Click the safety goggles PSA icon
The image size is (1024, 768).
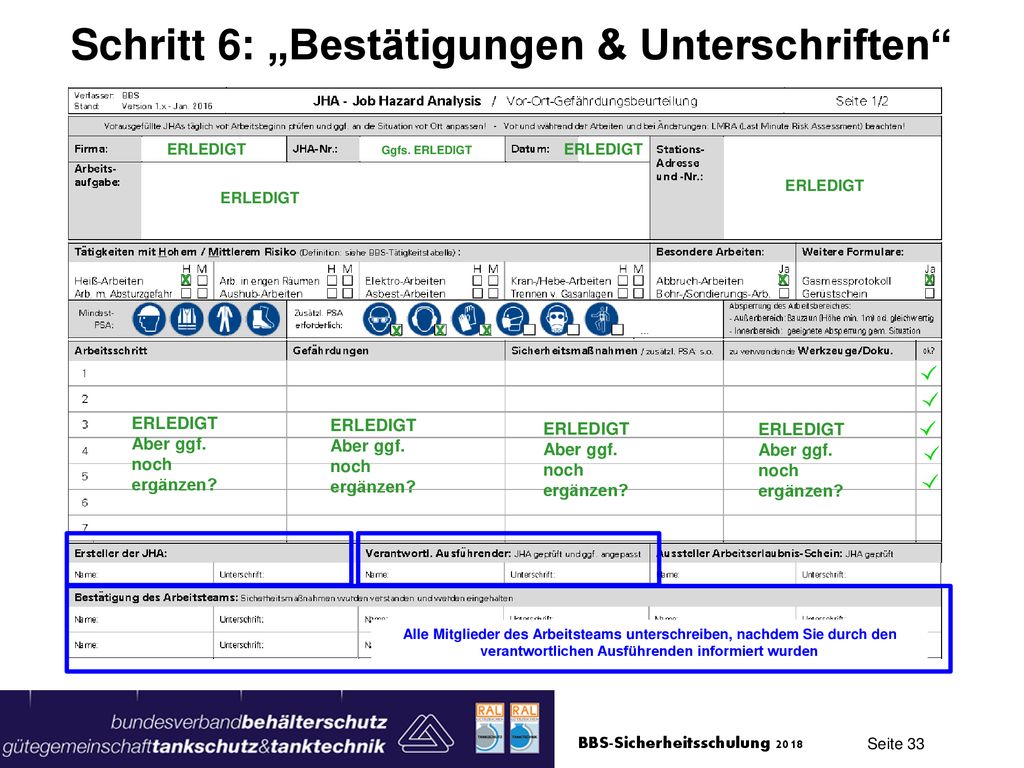point(379,320)
